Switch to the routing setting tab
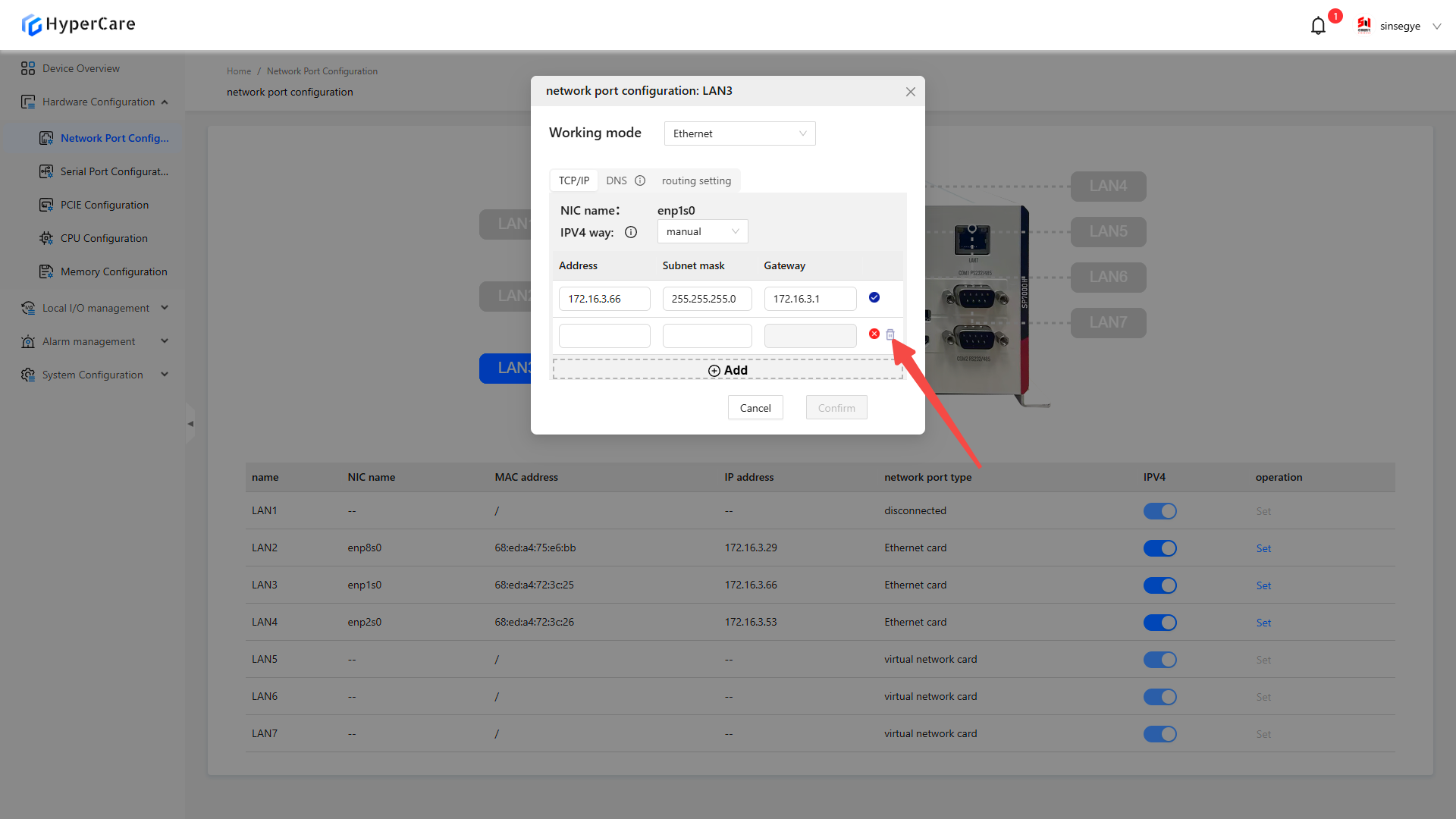Viewport: 1456px width, 819px height. coord(696,180)
